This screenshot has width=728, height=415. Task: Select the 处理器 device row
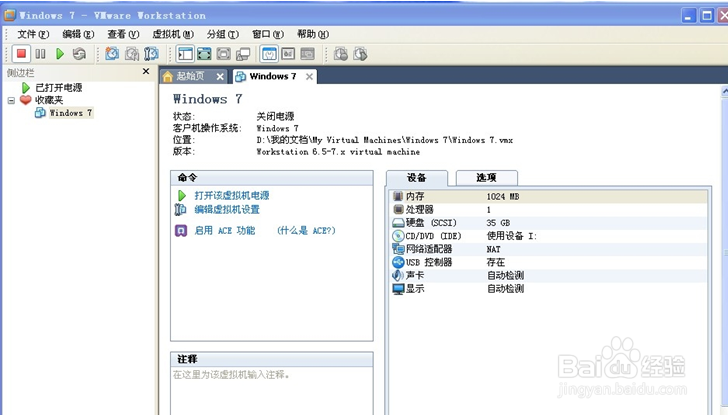click(x=548, y=210)
